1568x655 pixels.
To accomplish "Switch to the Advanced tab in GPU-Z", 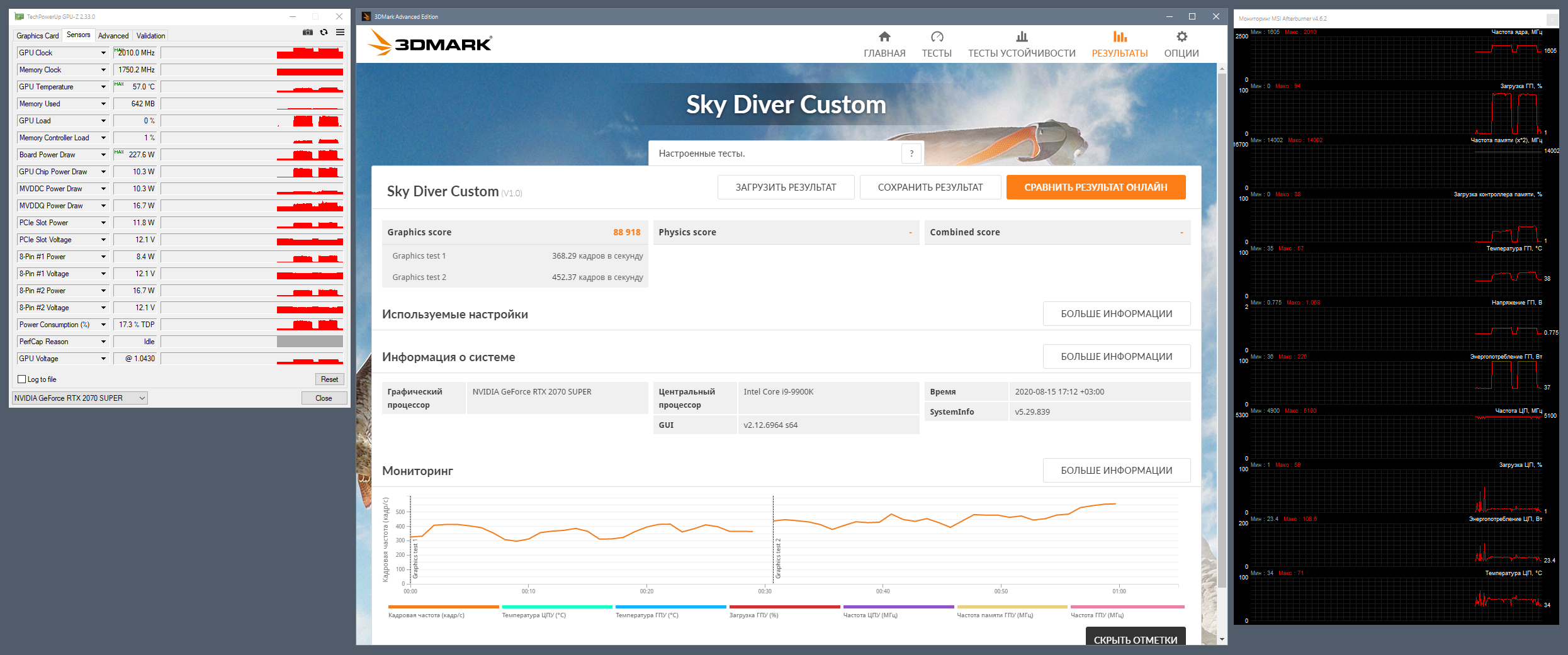I will pyautogui.click(x=113, y=36).
